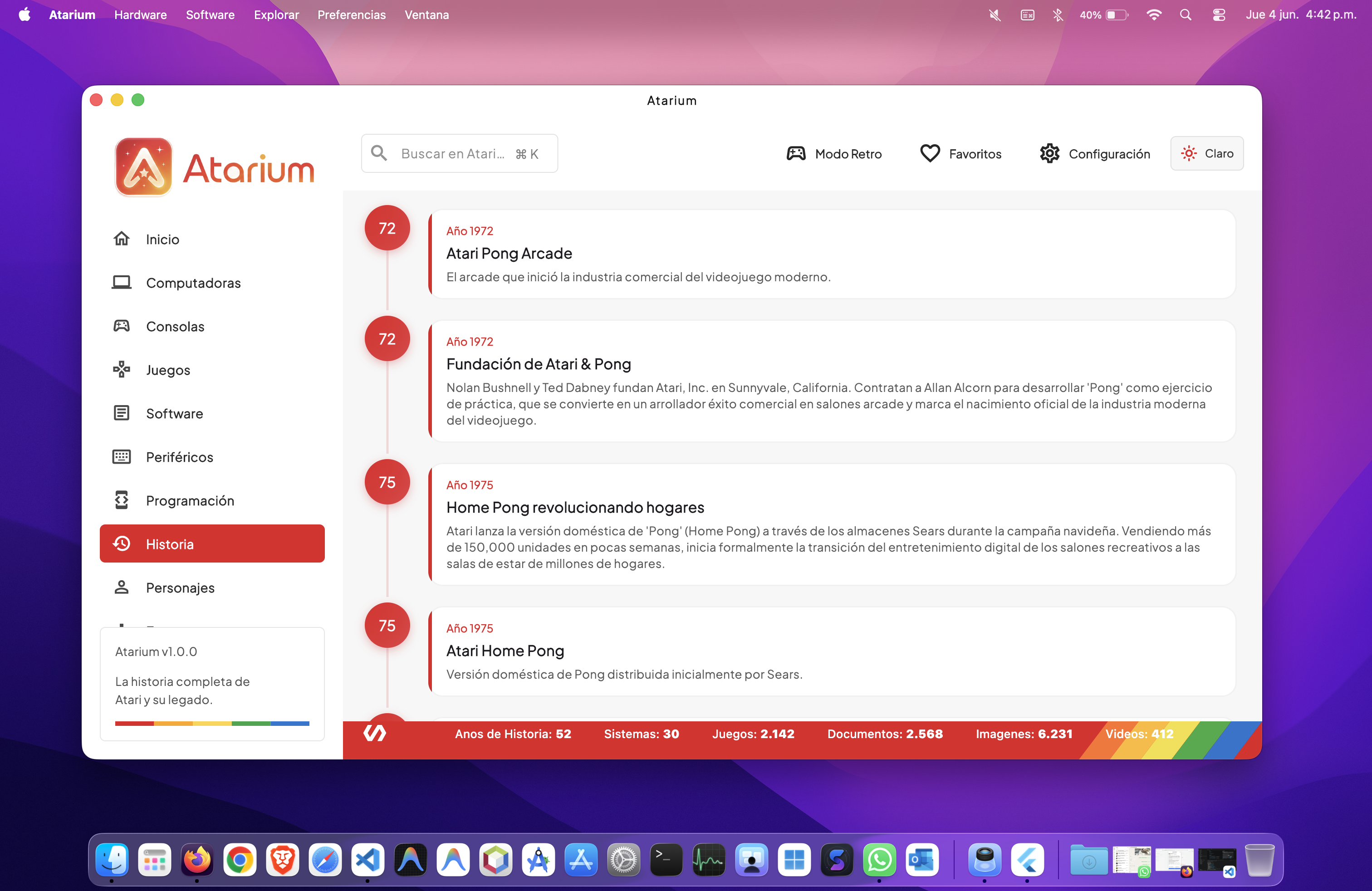Viewport: 1372px width, 891px height.
Task: Open Configuración settings
Action: tap(1095, 153)
